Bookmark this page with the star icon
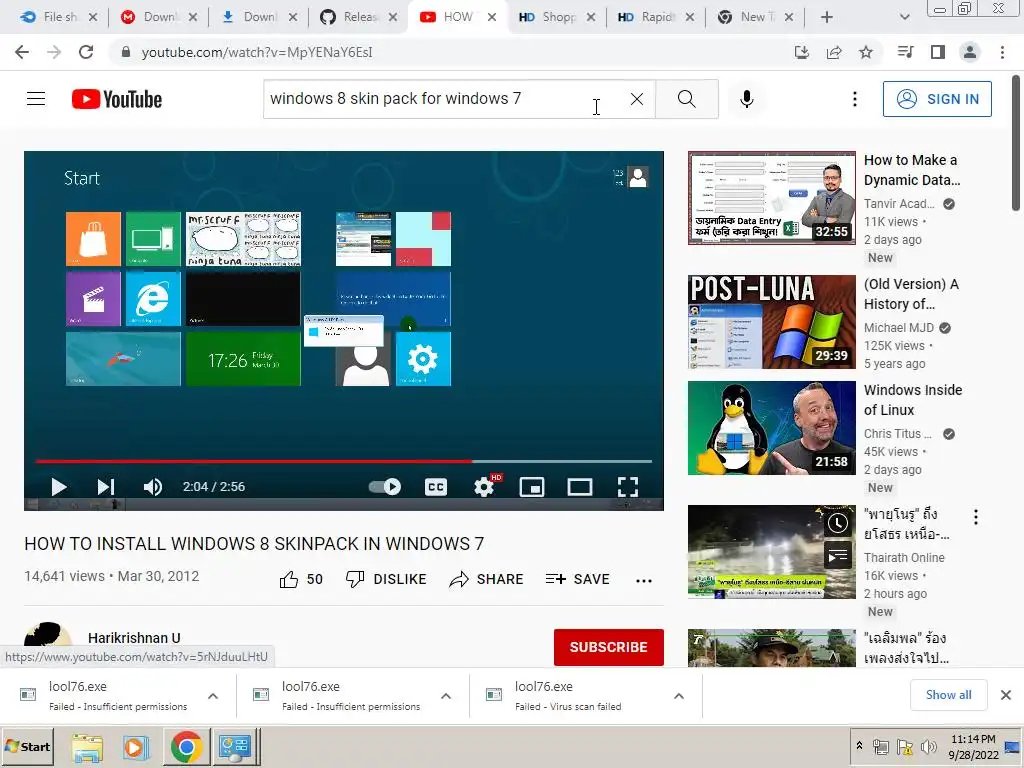The width and height of the screenshot is (1024, 768). coord(866,52)
